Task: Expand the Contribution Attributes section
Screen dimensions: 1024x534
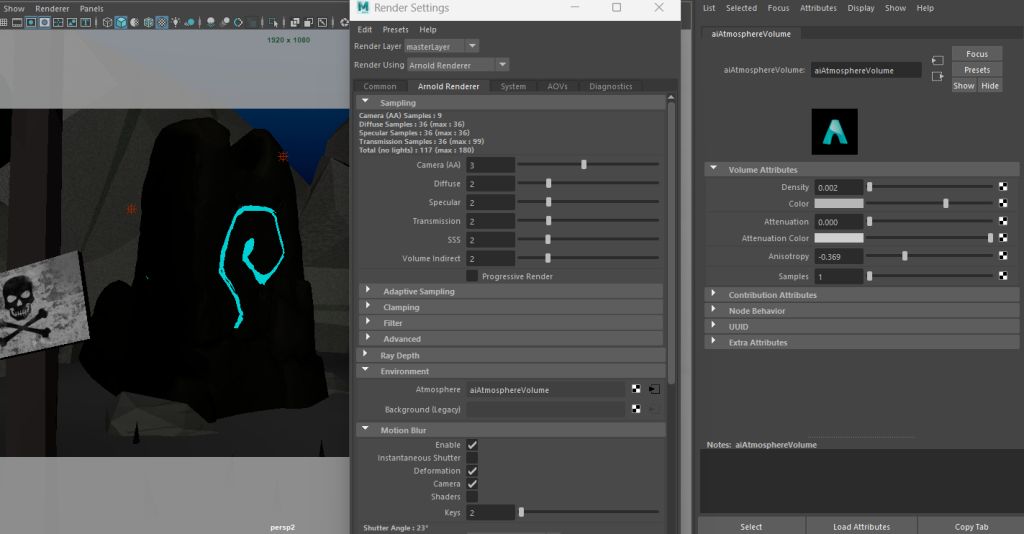Action: coord(713,294)
